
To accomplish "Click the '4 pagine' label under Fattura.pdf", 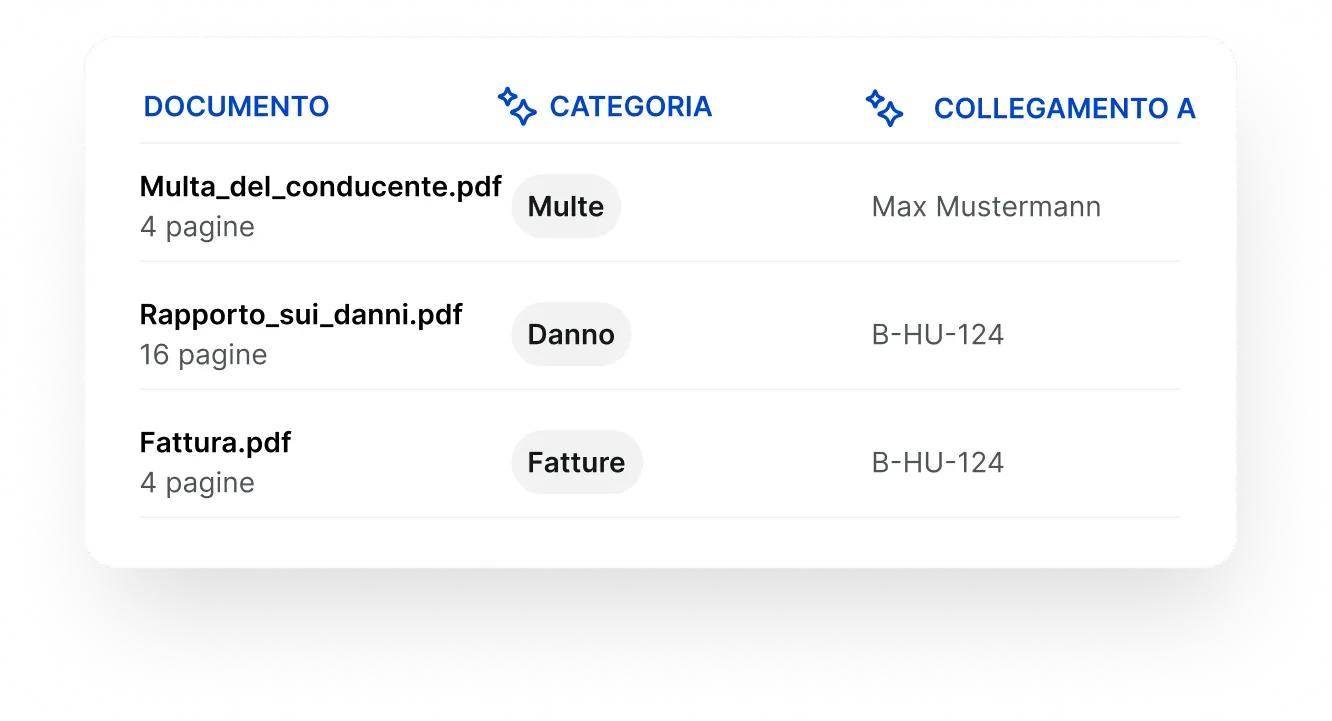I will pyautogui.click(x=197, y=483).
